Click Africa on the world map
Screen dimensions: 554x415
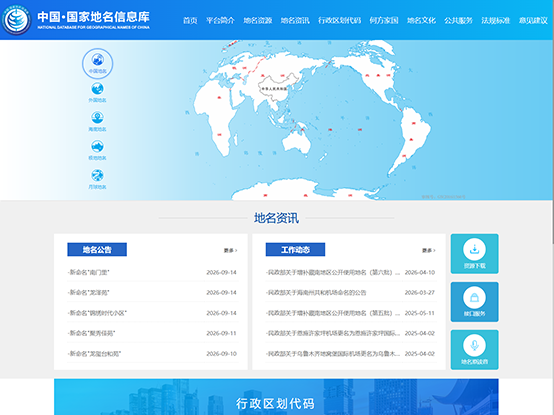point(216,117)
